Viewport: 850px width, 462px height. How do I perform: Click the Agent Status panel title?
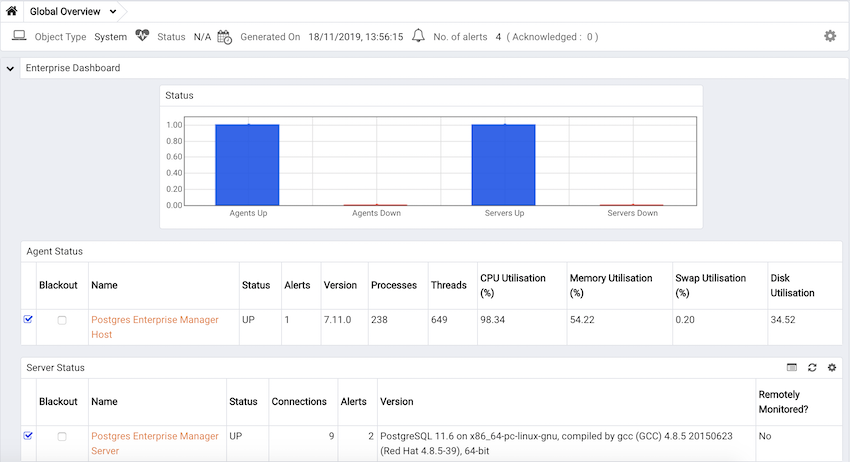coord(54,251)
